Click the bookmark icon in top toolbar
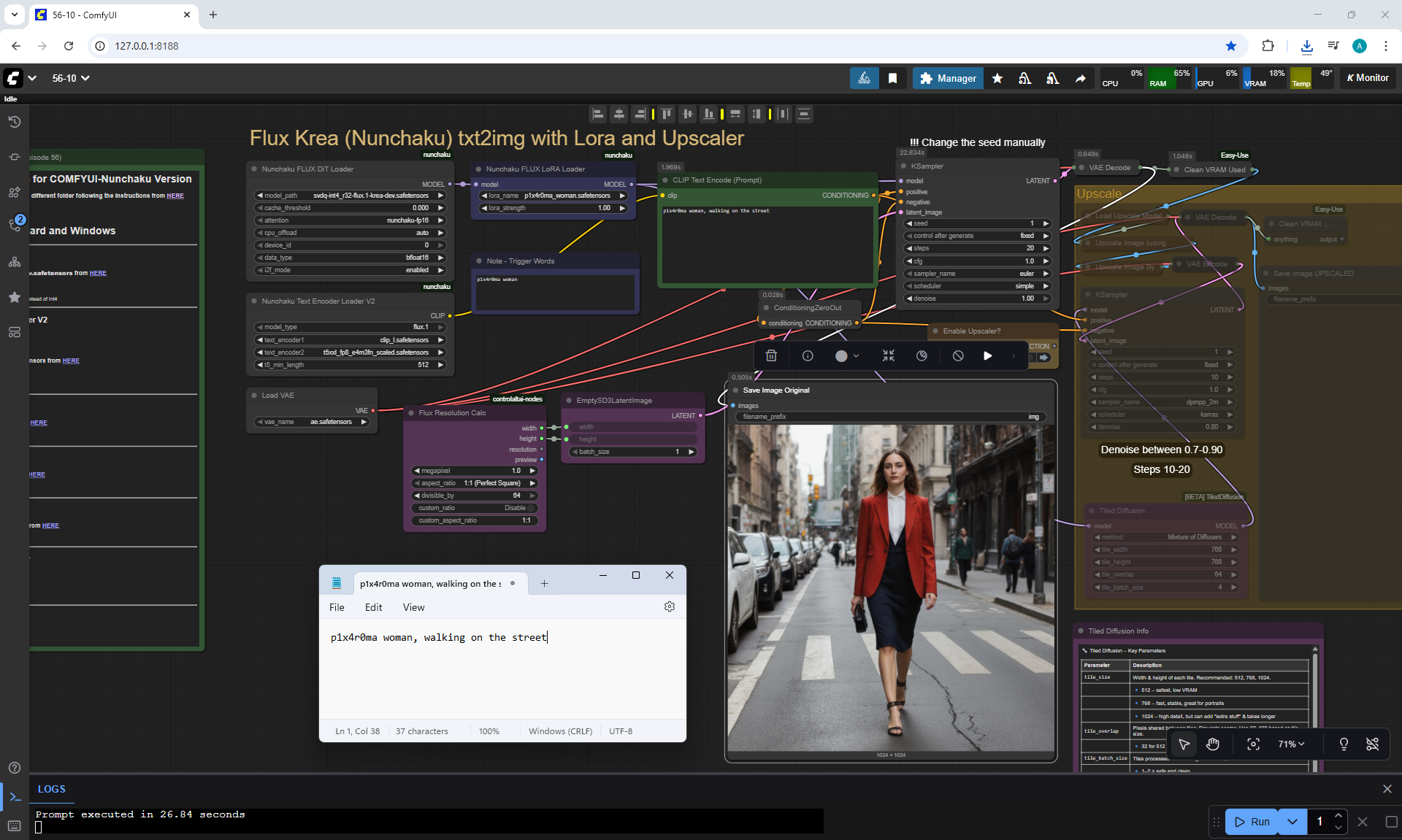Viewport: 1402px width, 840px height. coord(892,78)
